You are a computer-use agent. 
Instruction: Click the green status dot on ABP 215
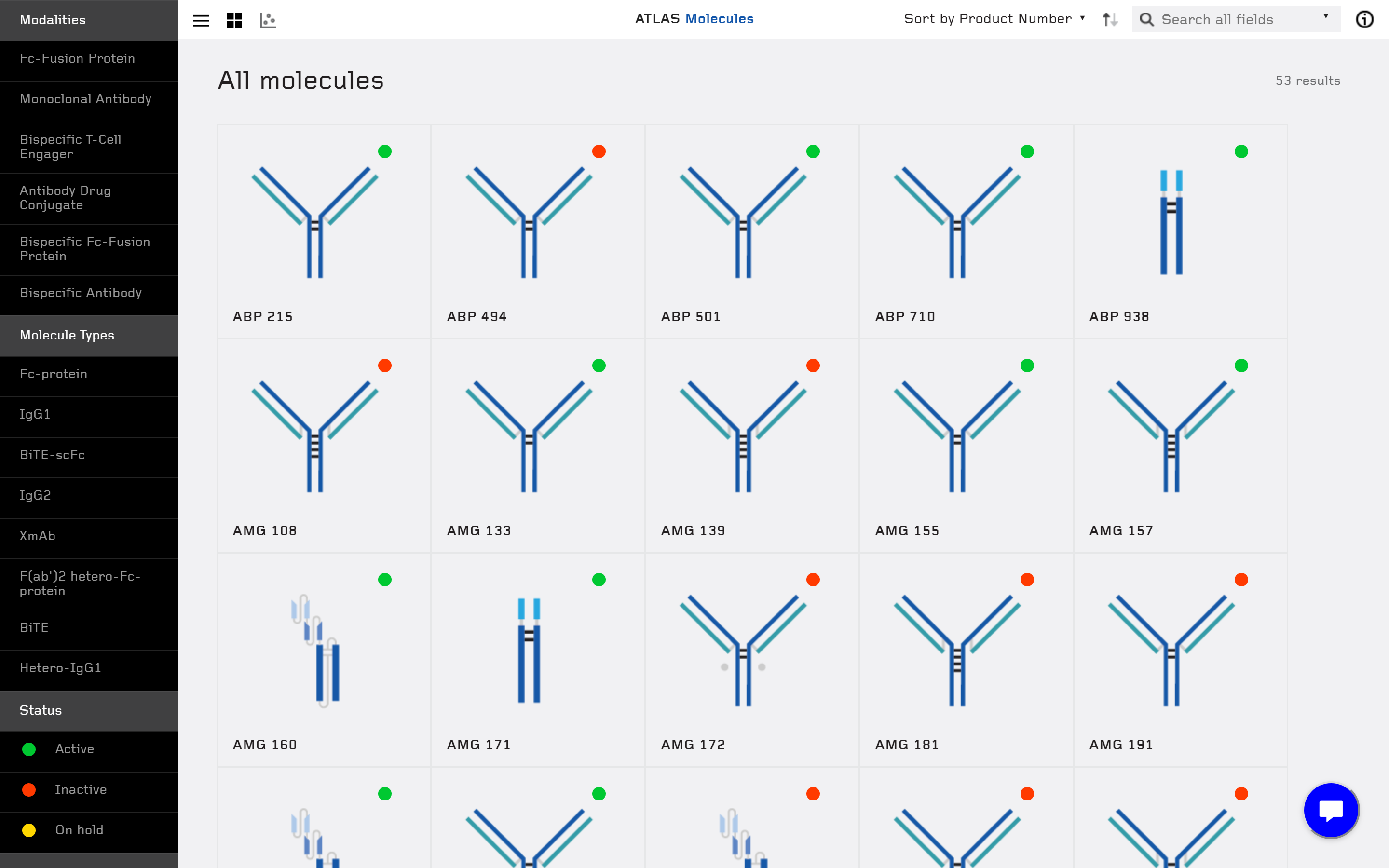pyautogui.click(x=385, y=151)
